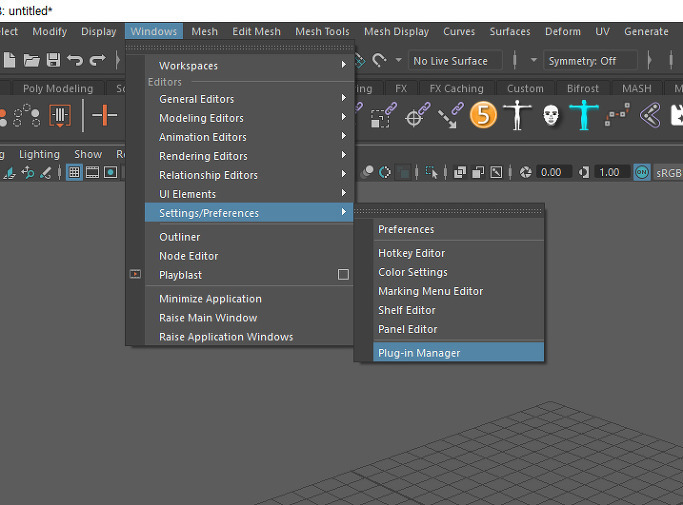The height and width of the screenshot is (505, 683).
Task: Click the Windows menu tear-off dotted bar
Action: pyautogui.click(x=240, y=47)
